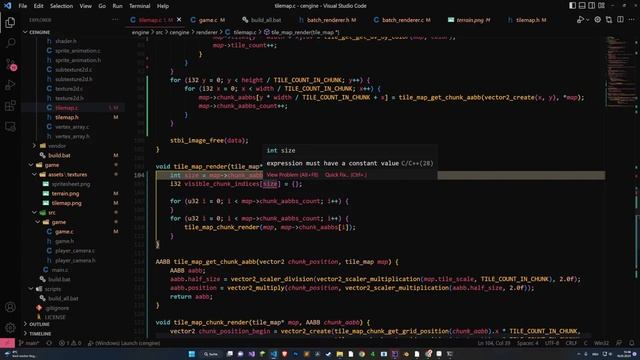640x360 pixels.
Task: Click the Synchronize Changes icon in status bar
Action: pyautogui.click(x=49, y=343)
